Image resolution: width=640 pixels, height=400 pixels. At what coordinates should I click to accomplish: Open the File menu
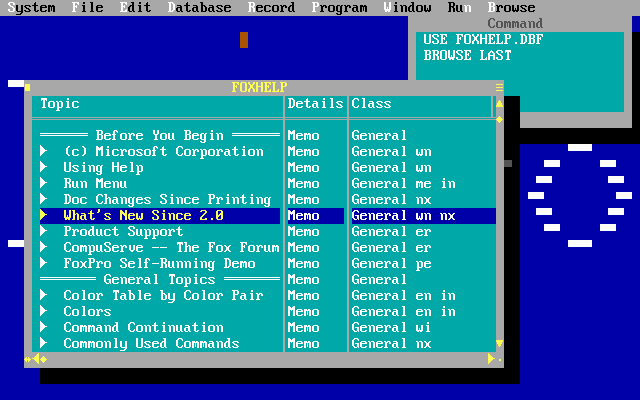click(x=87, y=7)
